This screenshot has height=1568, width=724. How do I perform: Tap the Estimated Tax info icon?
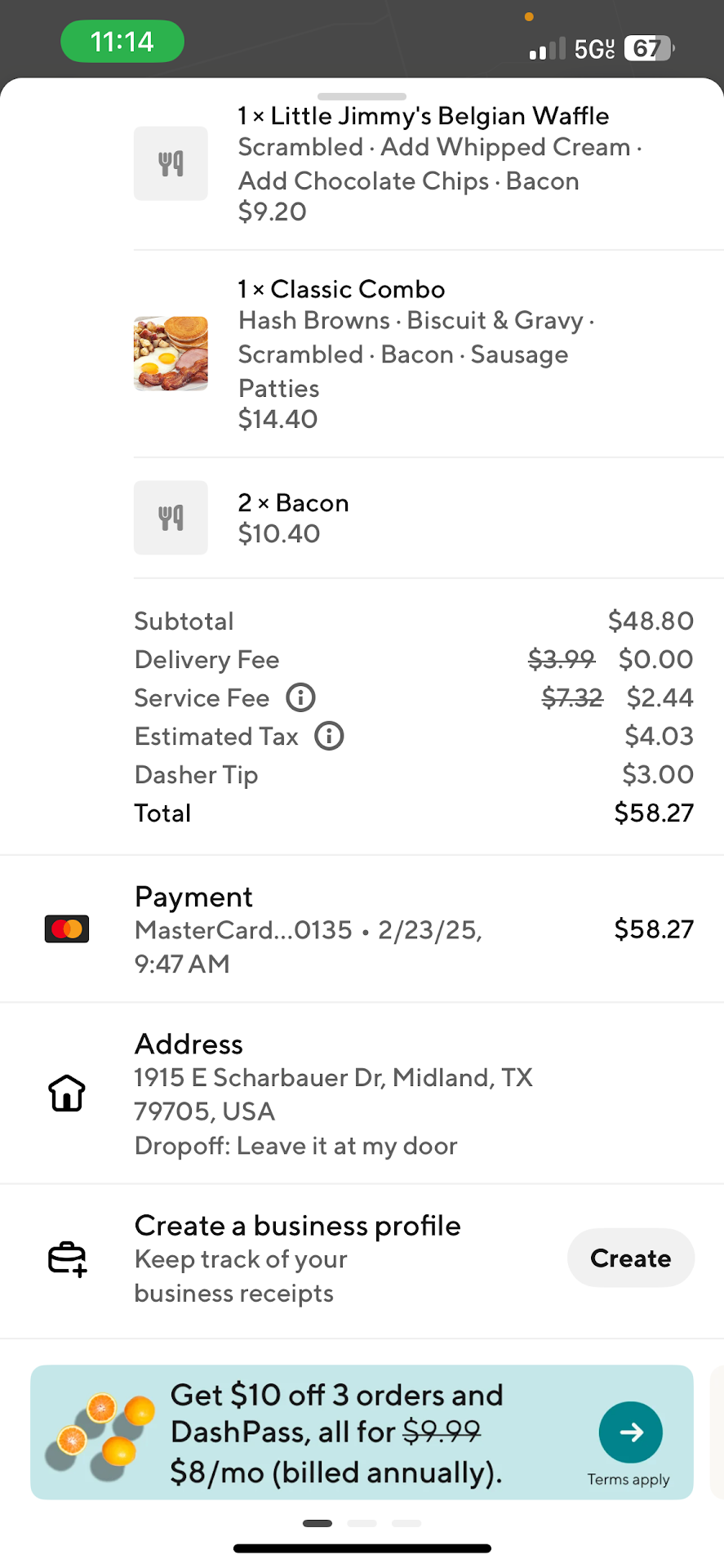(x=329, y=737)
